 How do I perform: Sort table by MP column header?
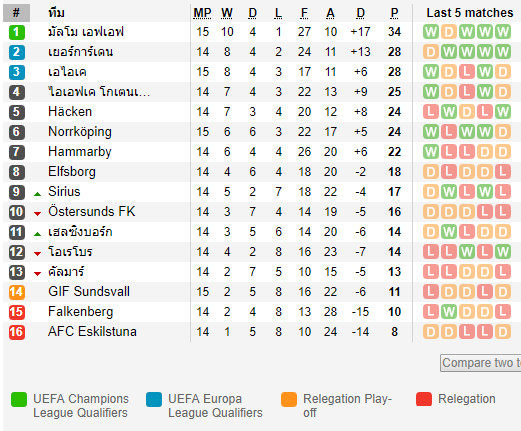[202, 13]
